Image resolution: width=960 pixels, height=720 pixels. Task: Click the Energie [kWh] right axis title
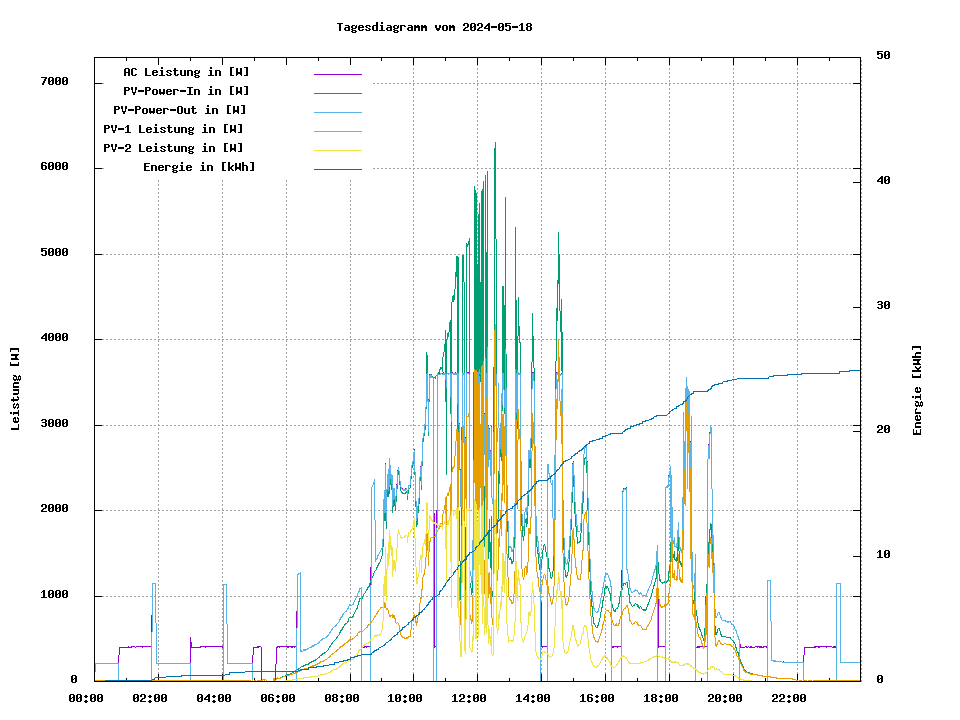click(x=917, y=390)
